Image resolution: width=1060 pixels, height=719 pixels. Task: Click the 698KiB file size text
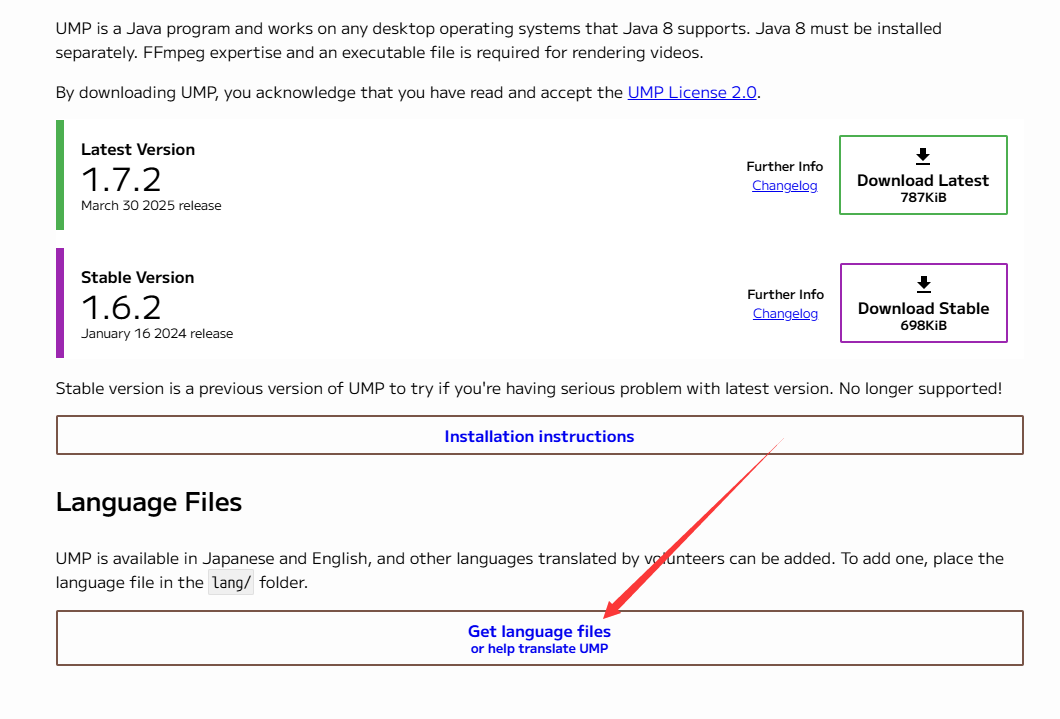click(923, 326)
